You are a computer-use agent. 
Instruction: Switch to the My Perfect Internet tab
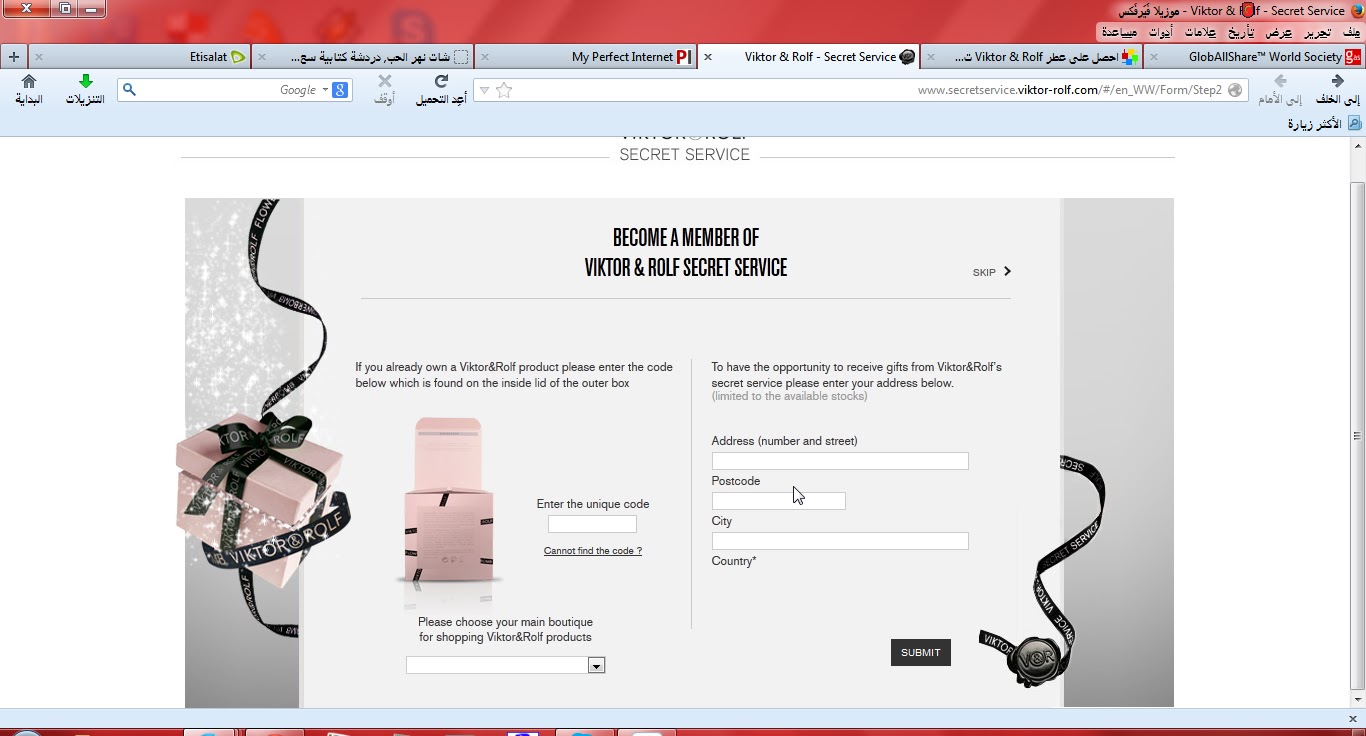click(585, 57)
